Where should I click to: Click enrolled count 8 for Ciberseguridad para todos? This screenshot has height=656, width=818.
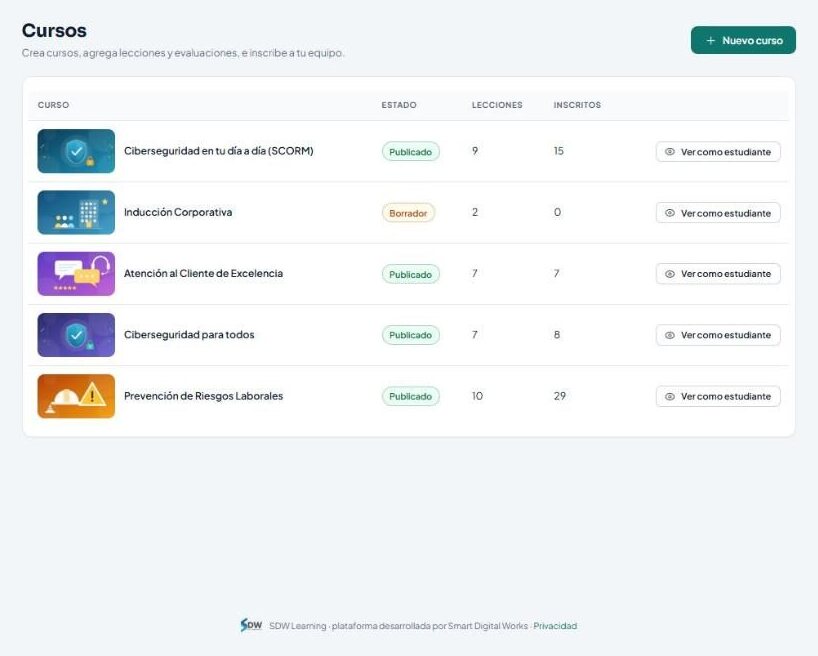(x=557, y=335)
